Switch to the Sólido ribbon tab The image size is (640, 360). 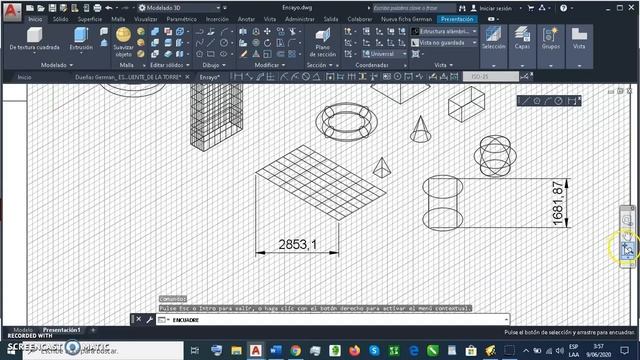[60, 19]
